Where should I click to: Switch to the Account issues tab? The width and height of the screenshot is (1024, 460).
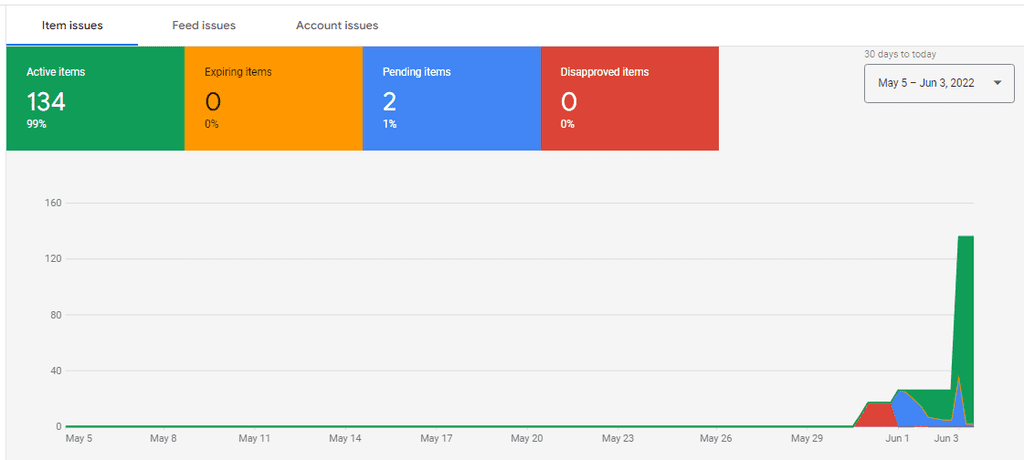[x=337, y=25]
